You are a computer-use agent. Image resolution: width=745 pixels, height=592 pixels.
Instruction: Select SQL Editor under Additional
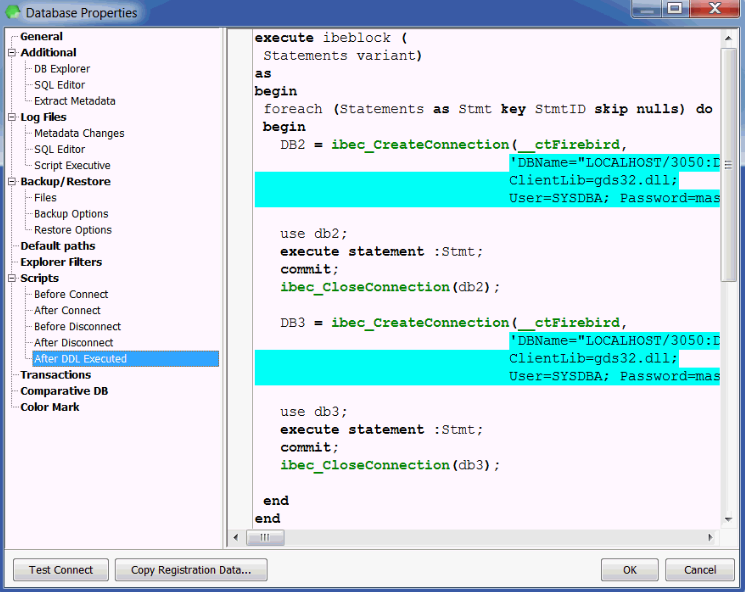[59, 85]
